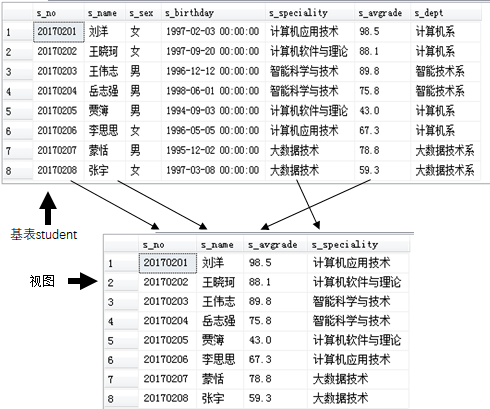Select cell 20170207 in student table
The width and height of the screenshot is (490, 409).
(59, 150)
